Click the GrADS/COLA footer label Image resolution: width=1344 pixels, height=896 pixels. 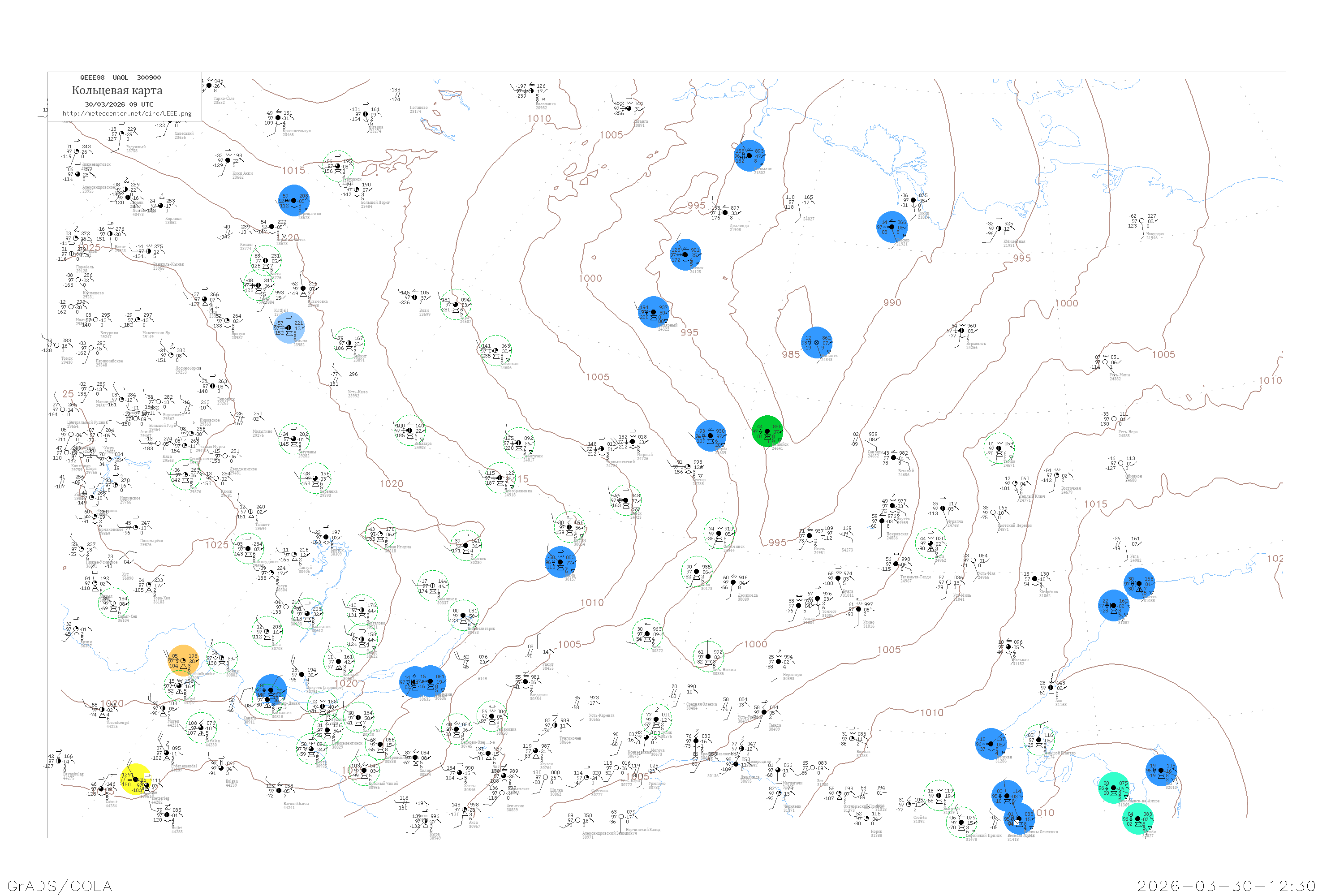(x=60, y=886)
